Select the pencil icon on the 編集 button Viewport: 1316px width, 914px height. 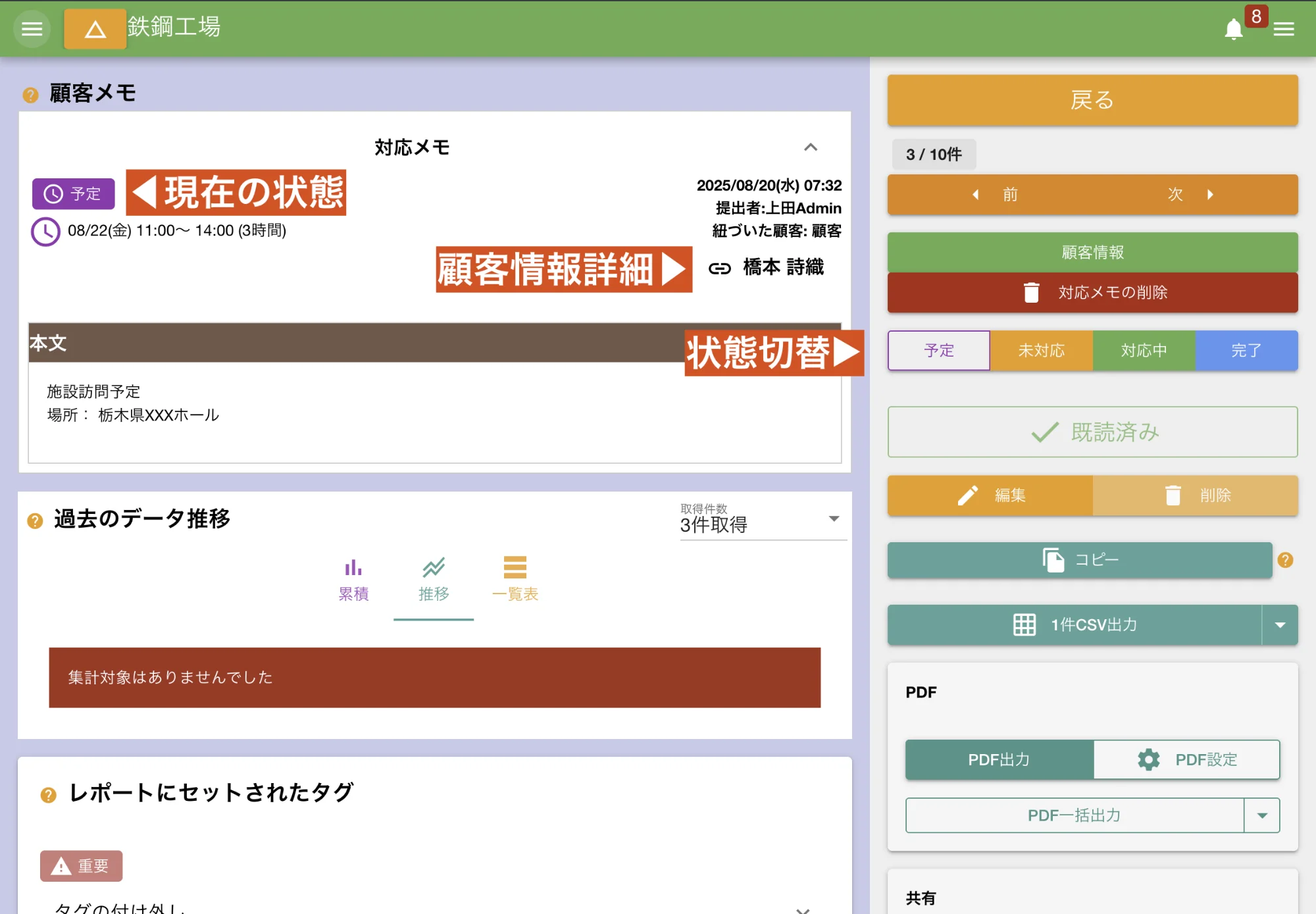point(967,495)
